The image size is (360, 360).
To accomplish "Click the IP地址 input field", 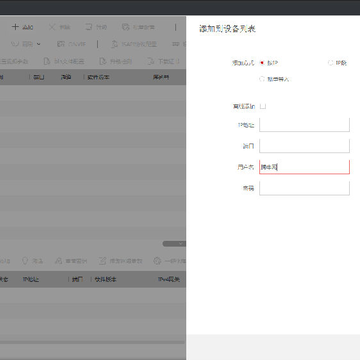I will 304,125.
